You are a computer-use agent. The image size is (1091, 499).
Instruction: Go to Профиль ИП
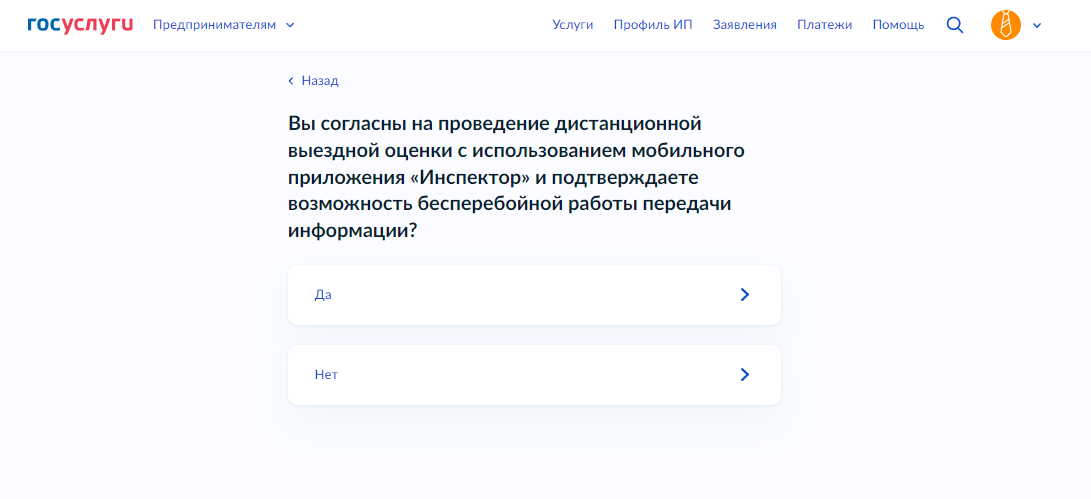pos(653,25)
